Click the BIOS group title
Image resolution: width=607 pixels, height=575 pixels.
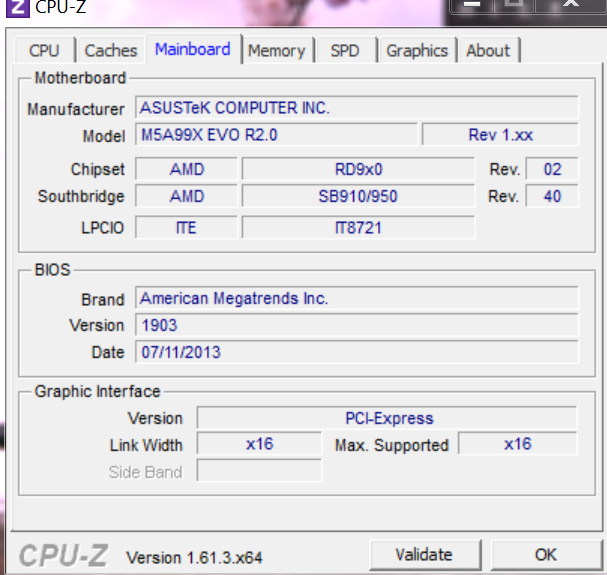53,269
